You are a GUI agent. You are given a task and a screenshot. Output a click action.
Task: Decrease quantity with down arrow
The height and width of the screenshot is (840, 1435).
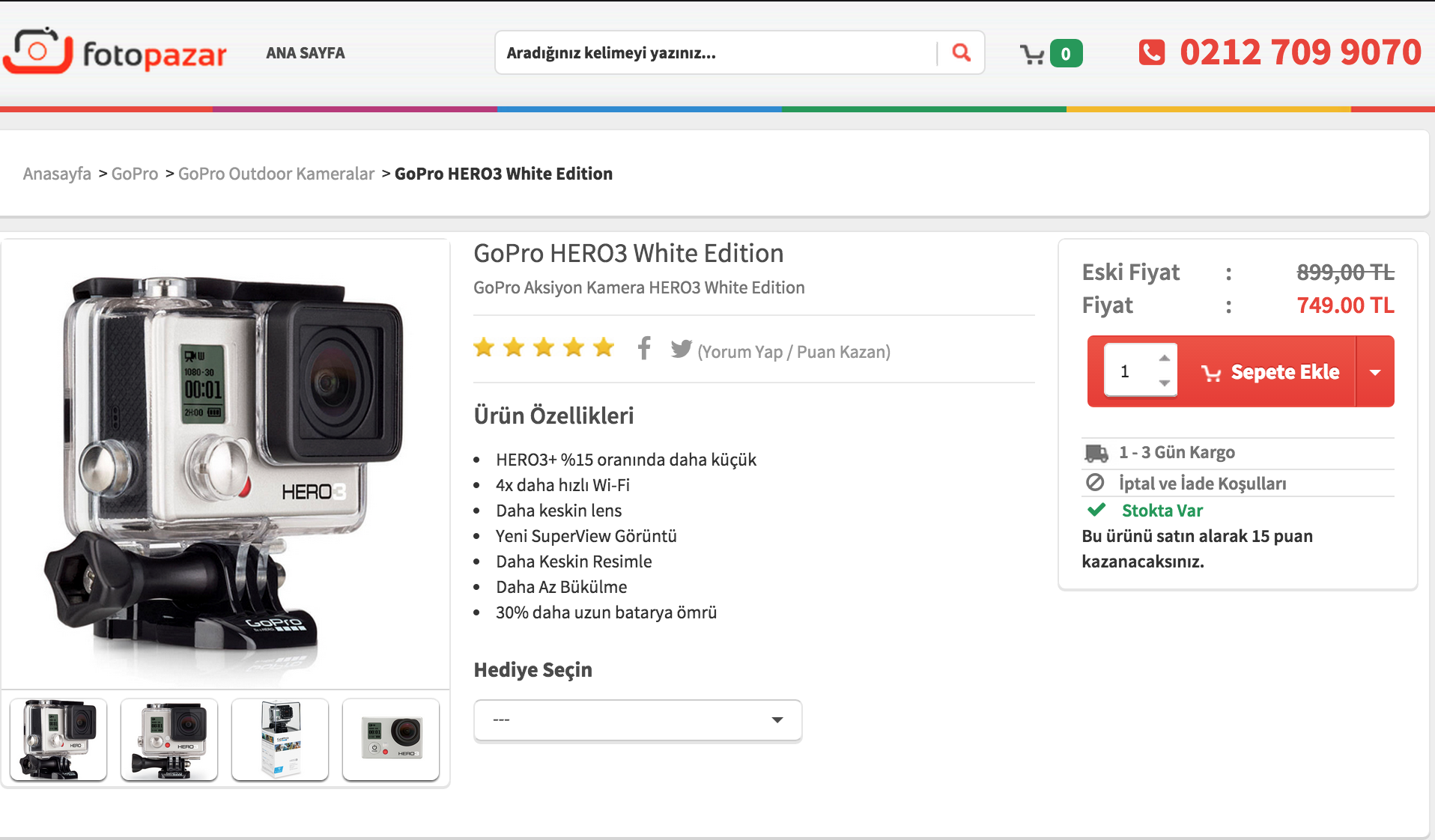[1164, 383]
